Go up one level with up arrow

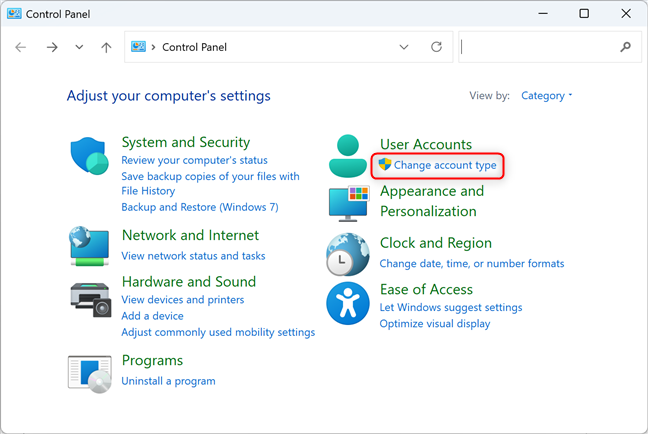click(x=106, y=47)
